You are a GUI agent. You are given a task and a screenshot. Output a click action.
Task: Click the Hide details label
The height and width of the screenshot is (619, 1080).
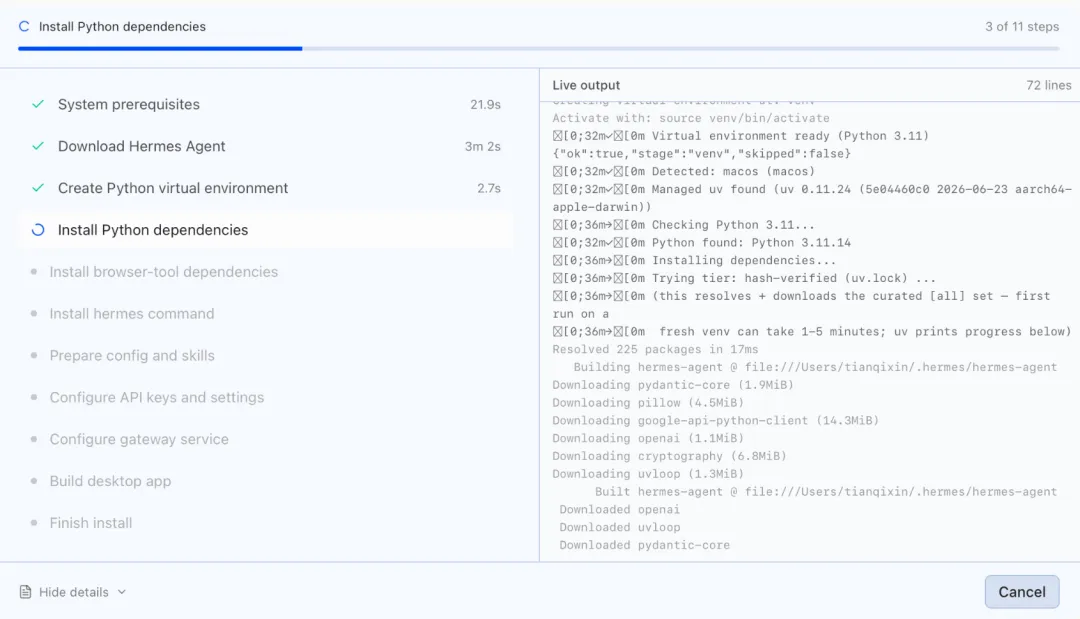[74, 592]
